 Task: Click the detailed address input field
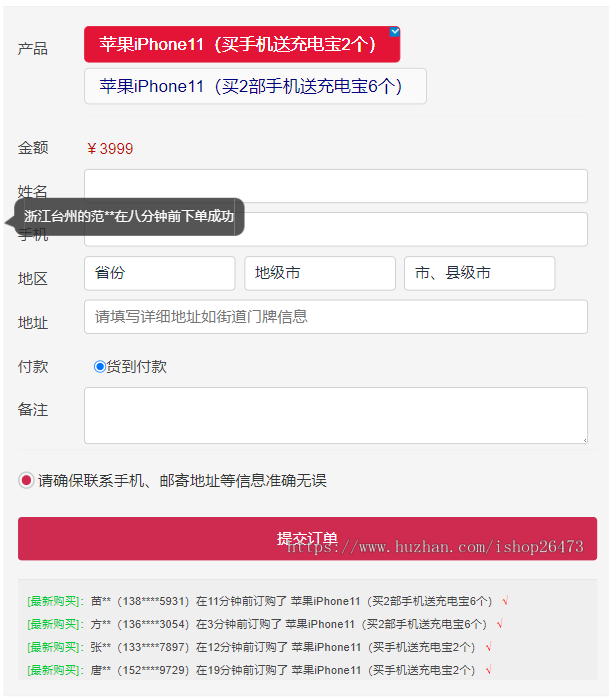pos(336,317)
